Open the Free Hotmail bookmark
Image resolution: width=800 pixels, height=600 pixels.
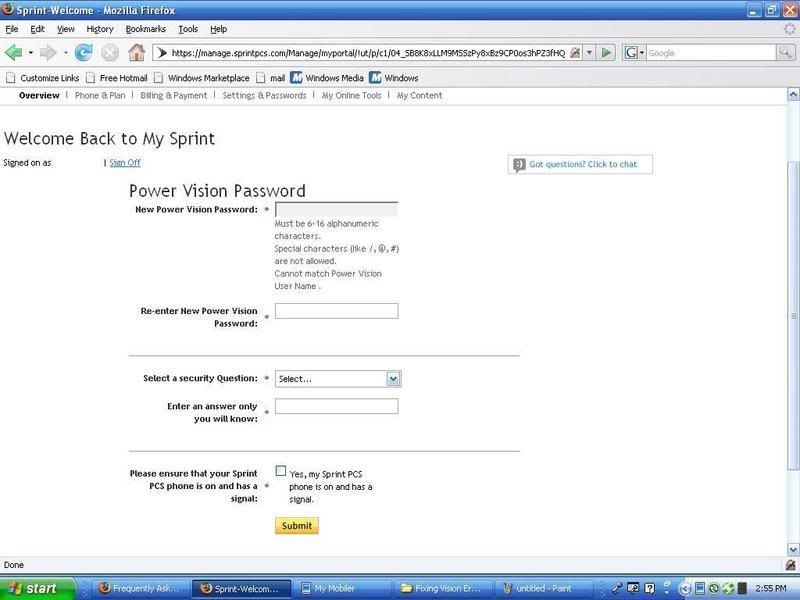tap(117, 78)
